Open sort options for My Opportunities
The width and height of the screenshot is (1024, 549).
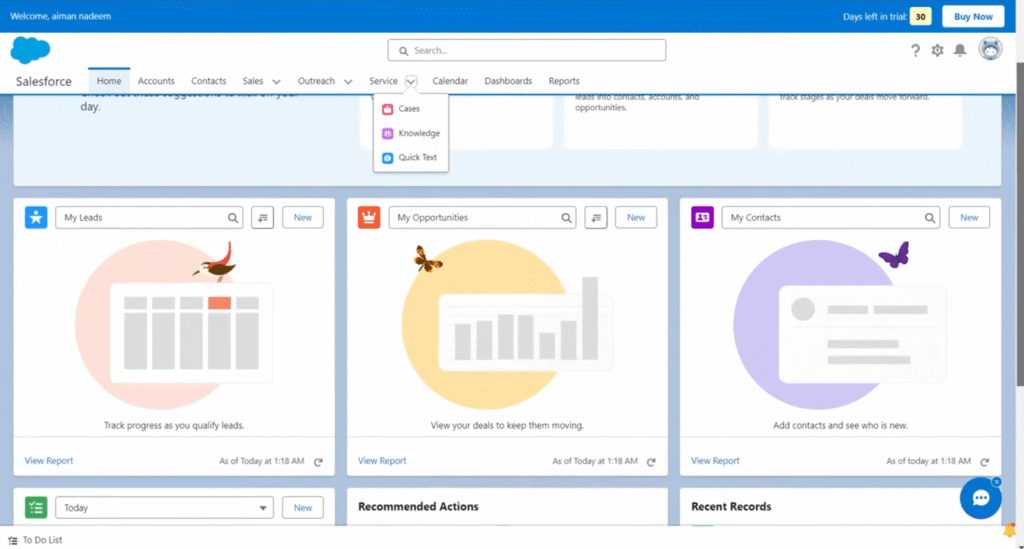point(596,217)
